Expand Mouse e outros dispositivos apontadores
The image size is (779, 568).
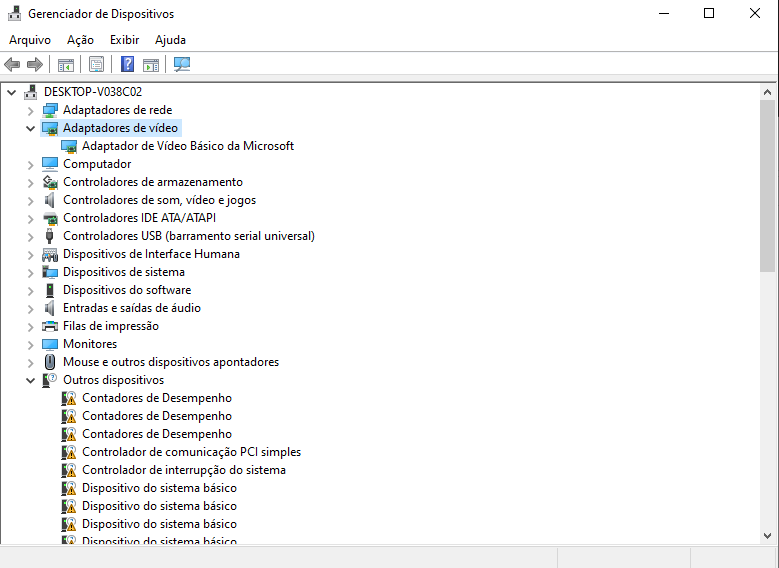[31, 363]
